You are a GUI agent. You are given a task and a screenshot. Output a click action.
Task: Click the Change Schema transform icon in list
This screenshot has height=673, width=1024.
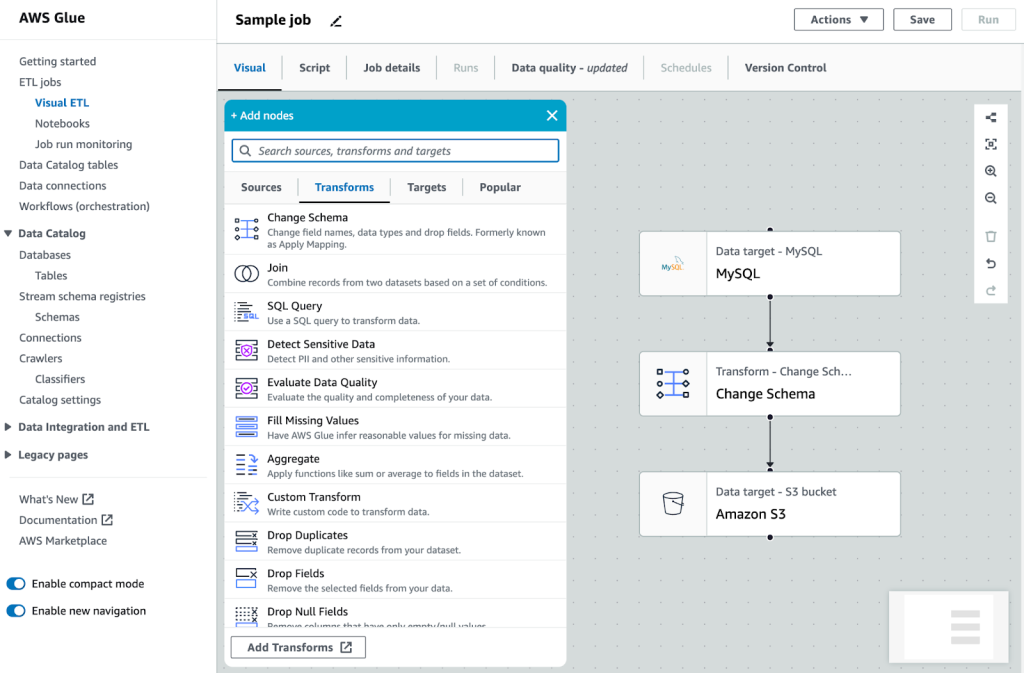click(x=246, y=229)
